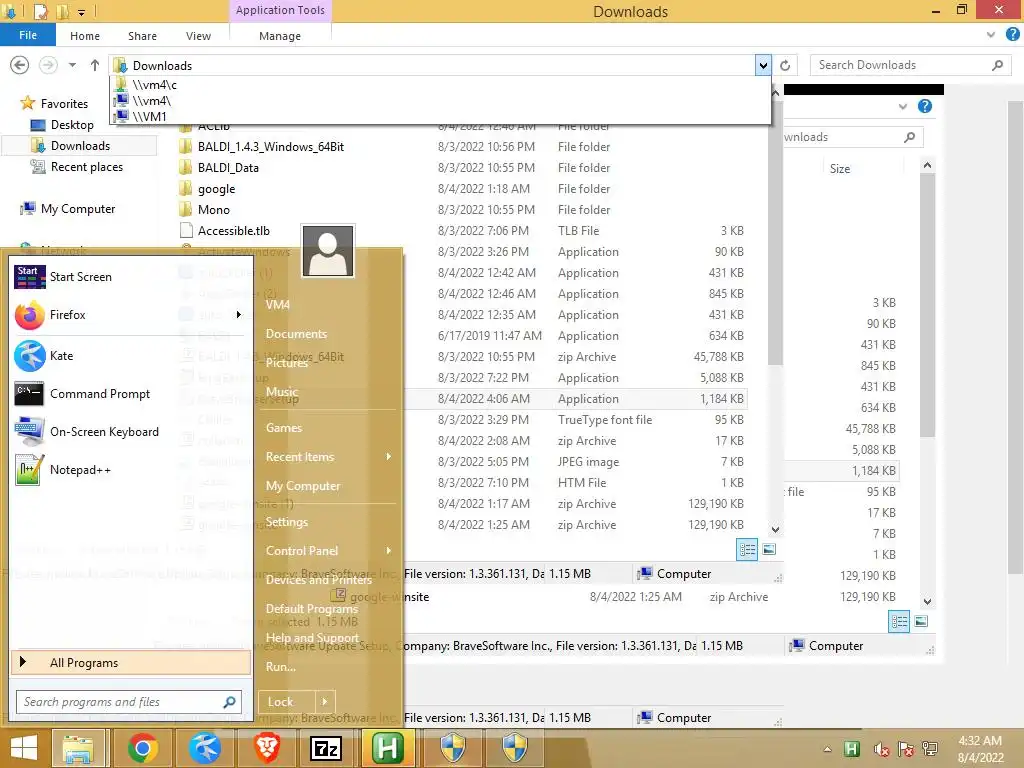The image size is (1024, 768).
Task: Switch to the Share ribbon tab
Action: tap(142, 36)
